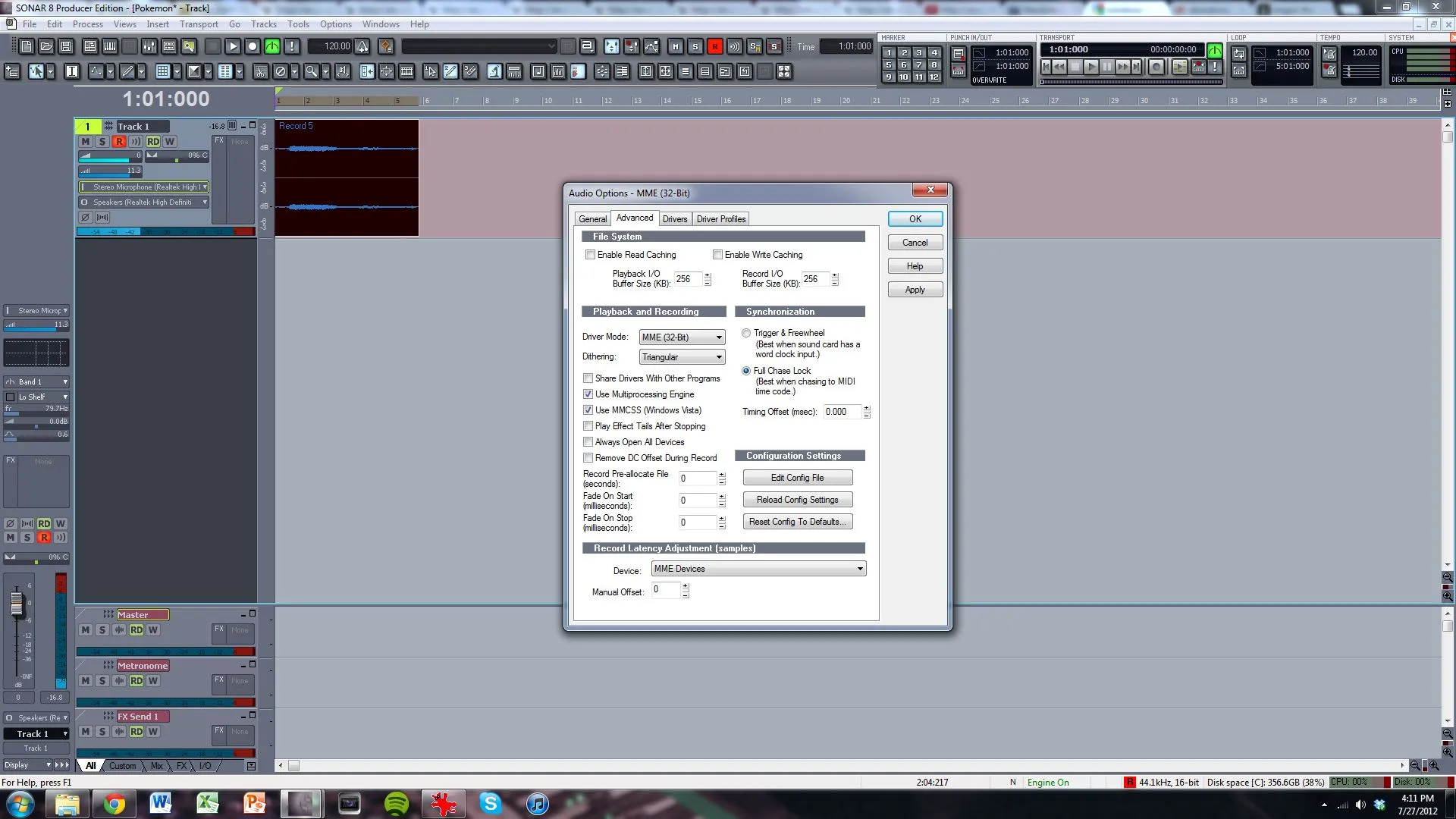Open the Console view mixer icon
This screenshot has height=819, width=1456.
149,47
